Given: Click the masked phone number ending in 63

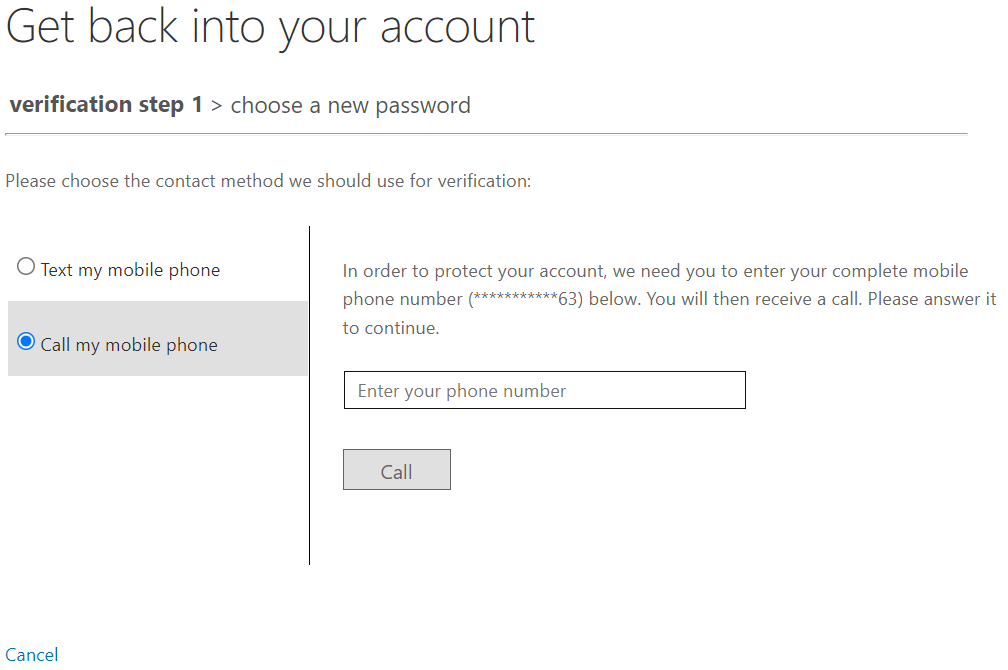Looking at the screenshot, I should tap(526, 300).
